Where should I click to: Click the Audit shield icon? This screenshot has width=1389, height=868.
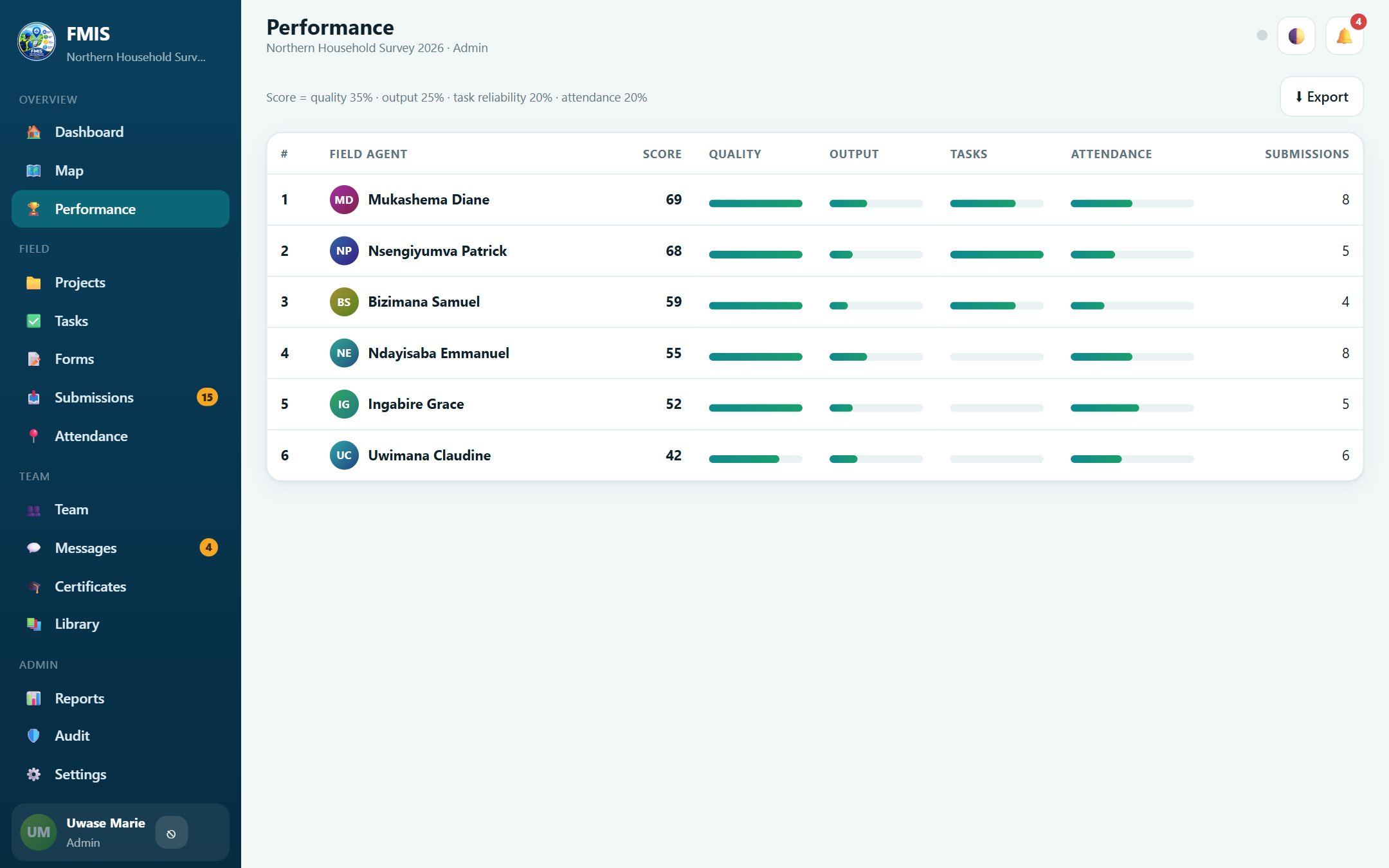(33, 736)
